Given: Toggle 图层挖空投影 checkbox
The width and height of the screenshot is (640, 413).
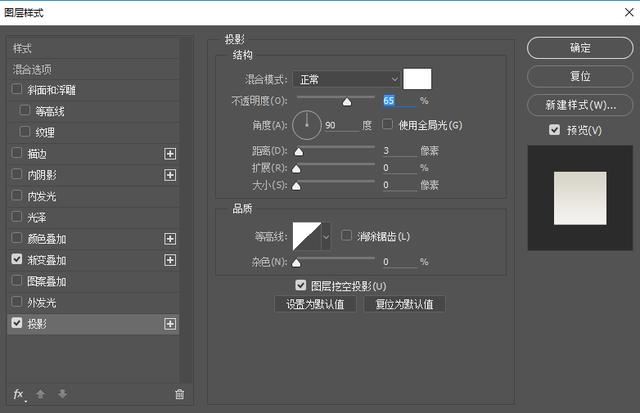Looking at the screenshot, I should [300, 285].
